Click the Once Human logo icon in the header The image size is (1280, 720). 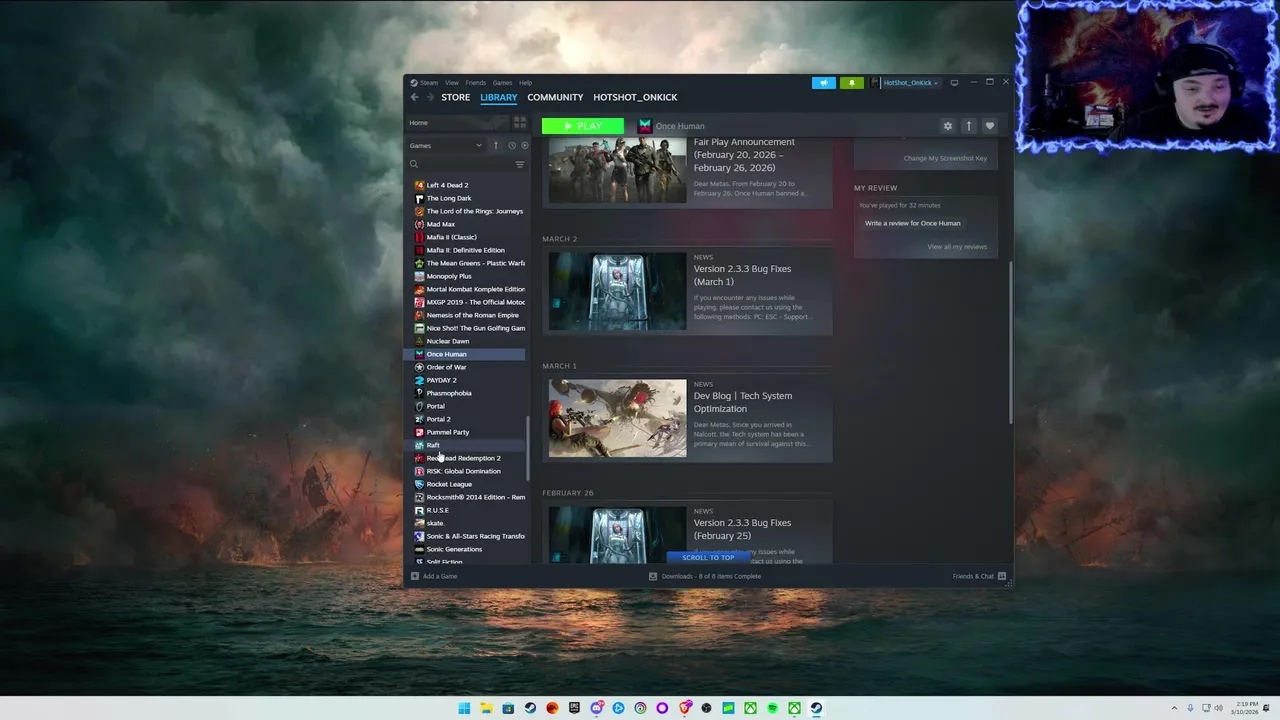[645, 126]
